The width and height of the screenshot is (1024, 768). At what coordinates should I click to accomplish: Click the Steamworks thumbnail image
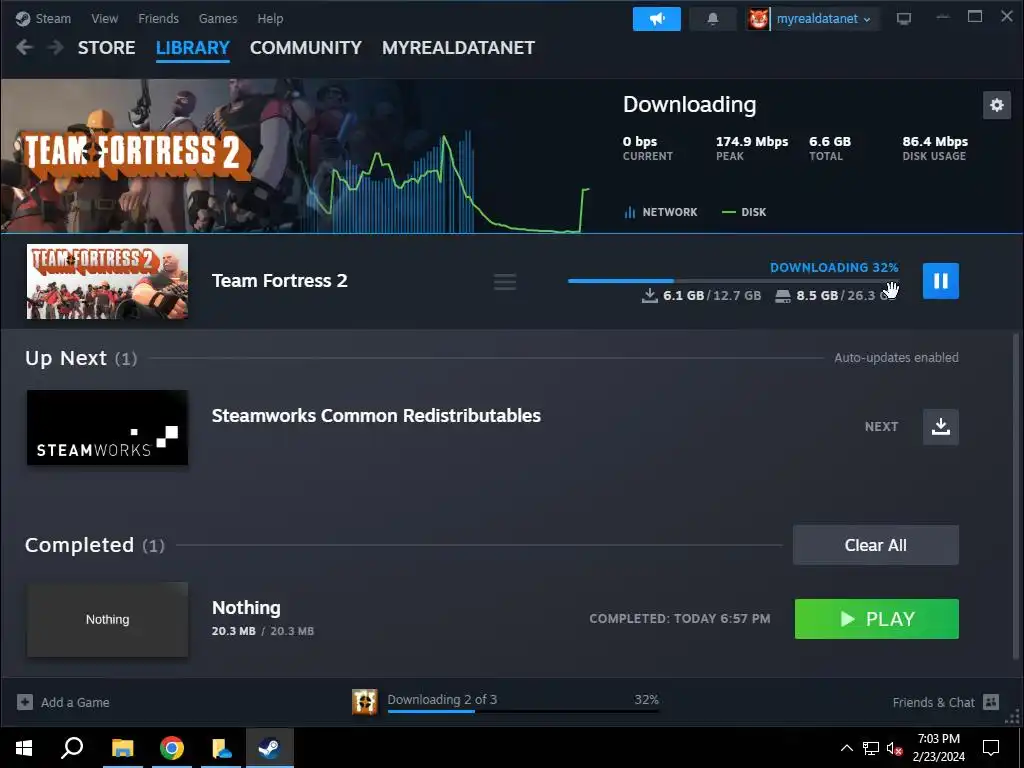tap(107, 428)
